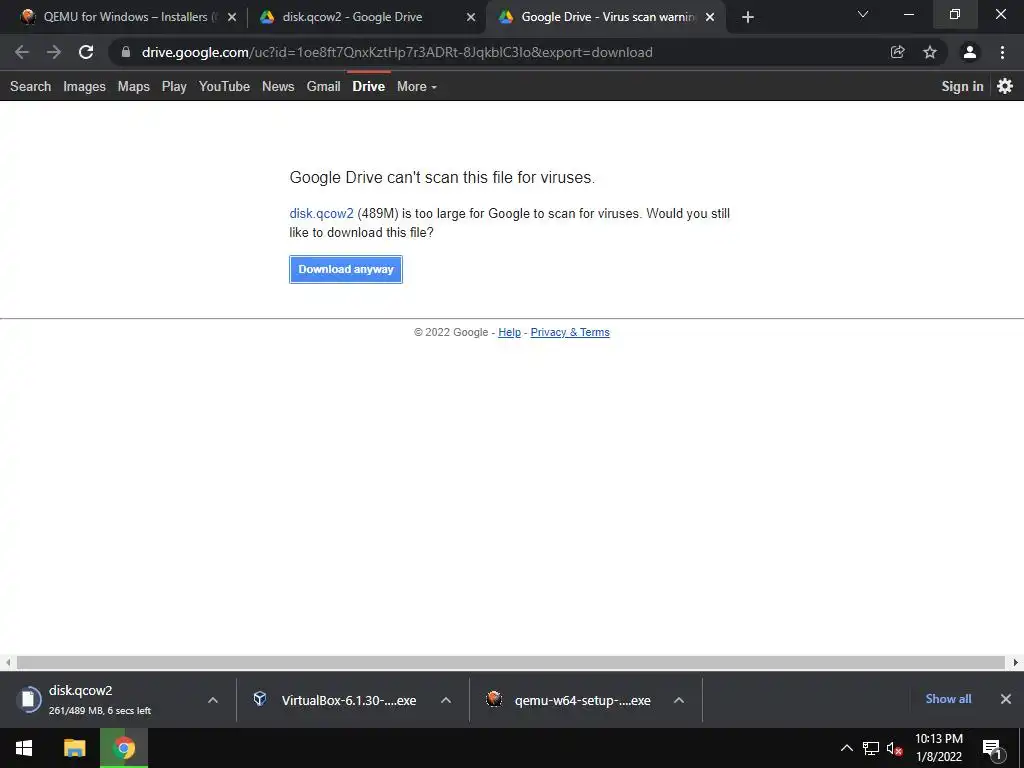Open File Explorer from taskbar
1024x768 pixels.
click(x=74, y=748)
